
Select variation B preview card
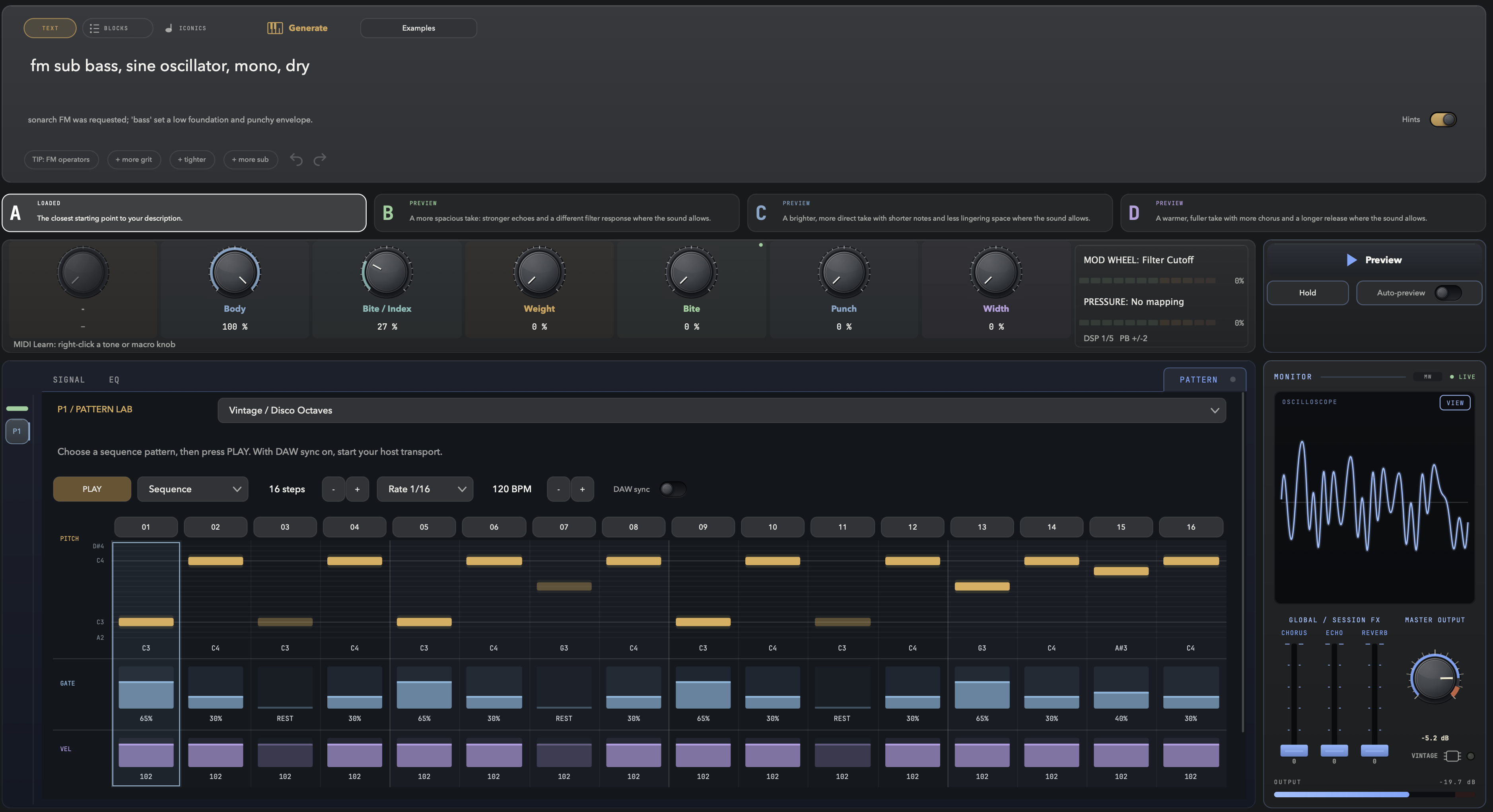(x=556, y=213)
